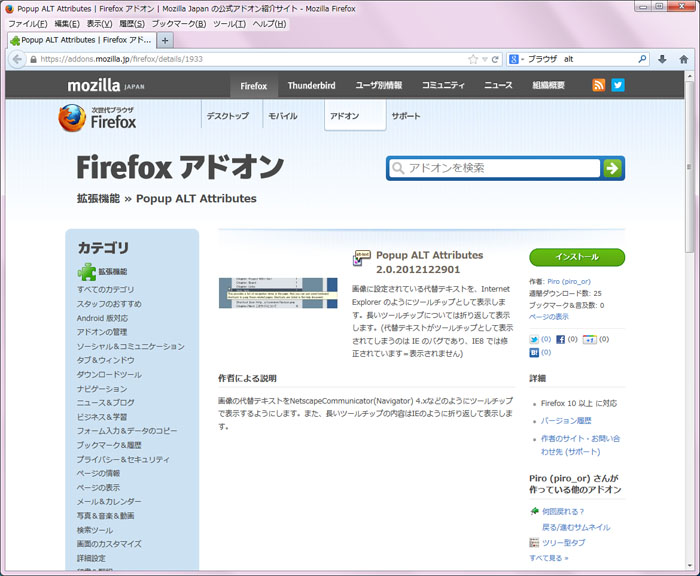Open a new tab with plus button
The width and height of the screenshot is (700, 576).
(x=165, y=40)
